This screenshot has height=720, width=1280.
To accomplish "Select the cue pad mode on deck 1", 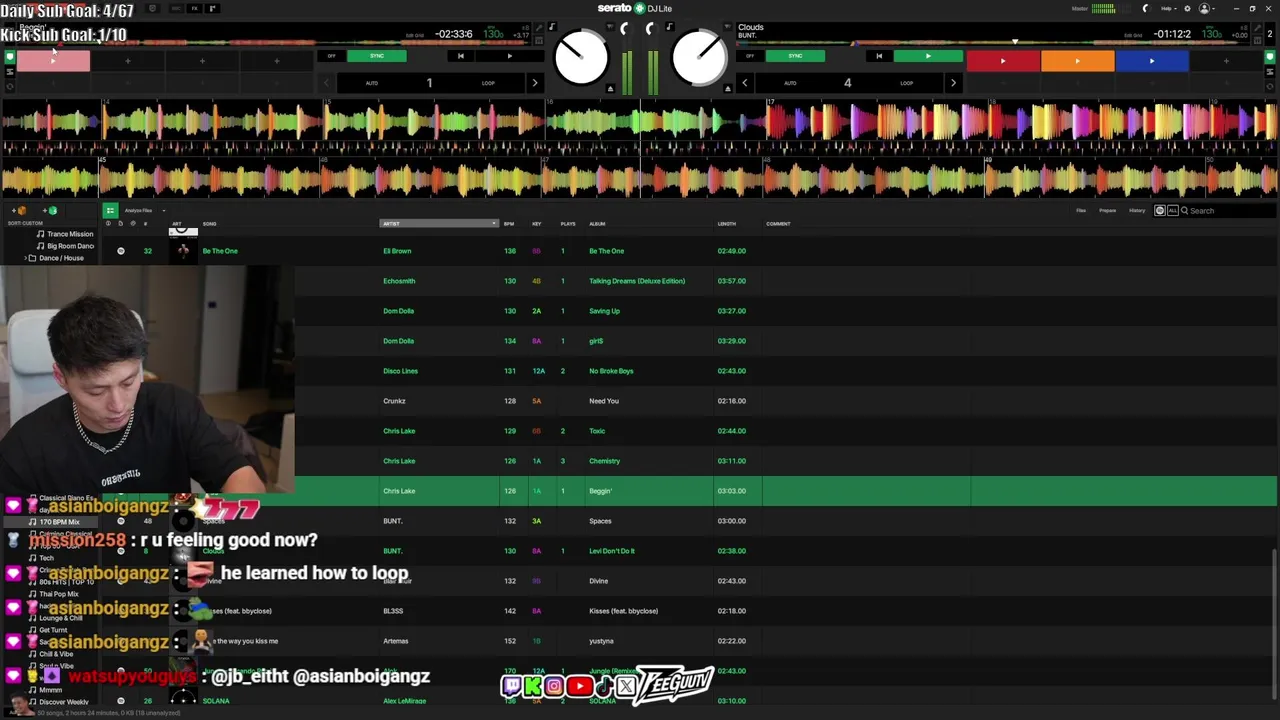I will pos(10,57).
